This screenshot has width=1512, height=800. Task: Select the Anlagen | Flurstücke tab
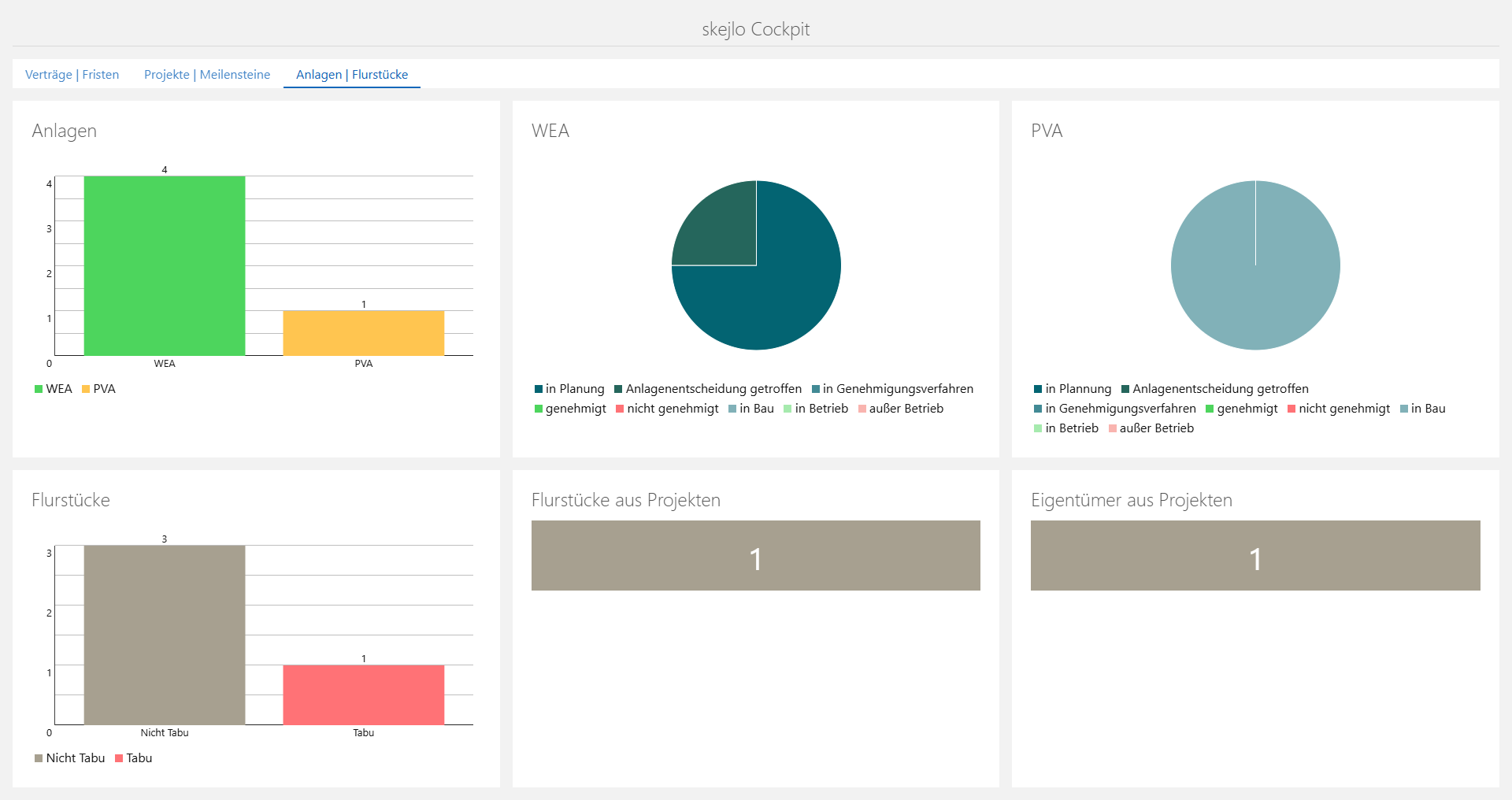[351, 75]
